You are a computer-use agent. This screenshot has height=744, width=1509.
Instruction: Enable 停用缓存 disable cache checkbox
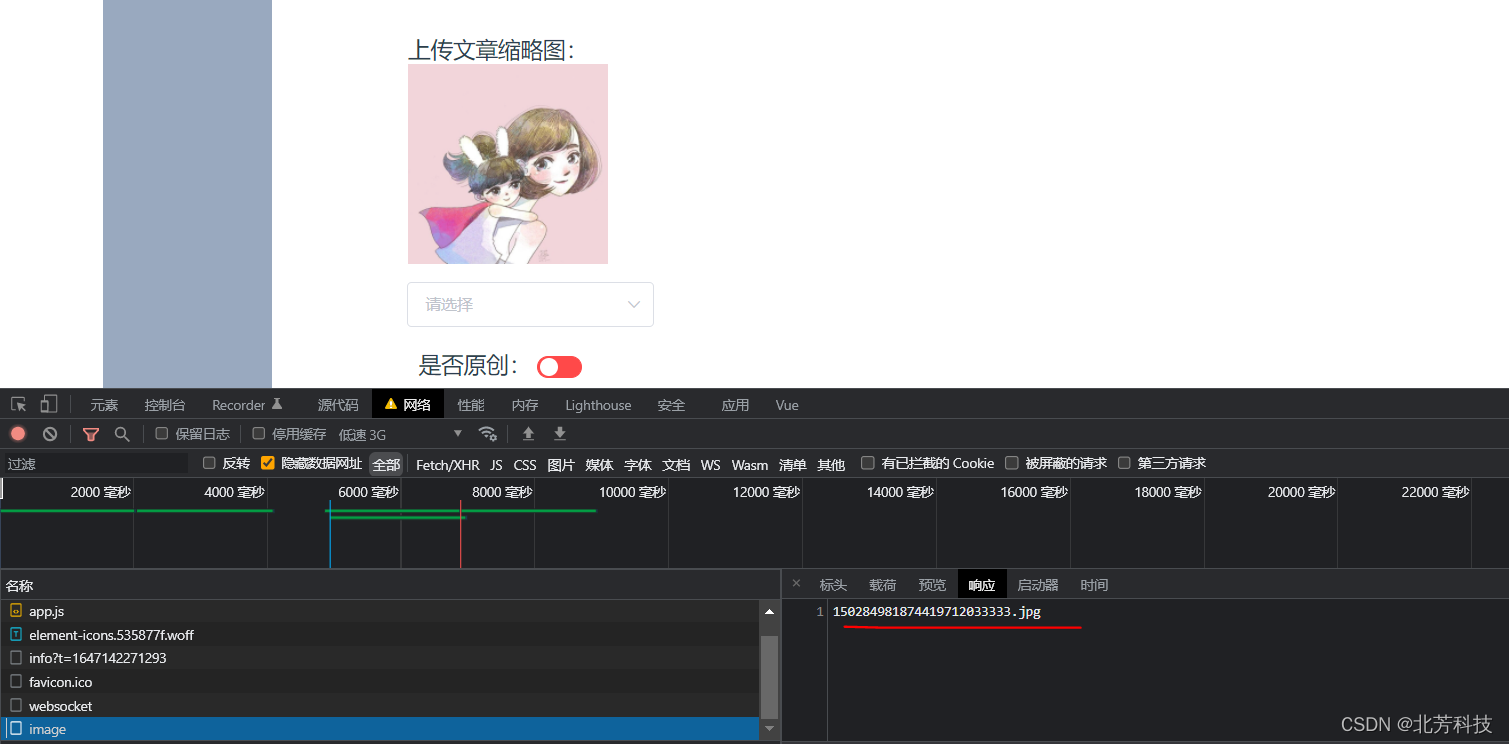(259, 434)
